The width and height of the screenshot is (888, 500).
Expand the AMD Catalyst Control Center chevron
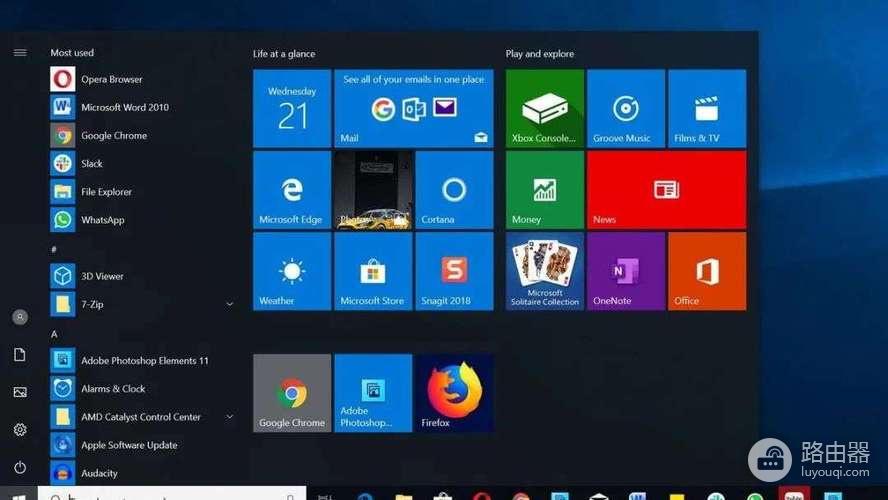229,417
